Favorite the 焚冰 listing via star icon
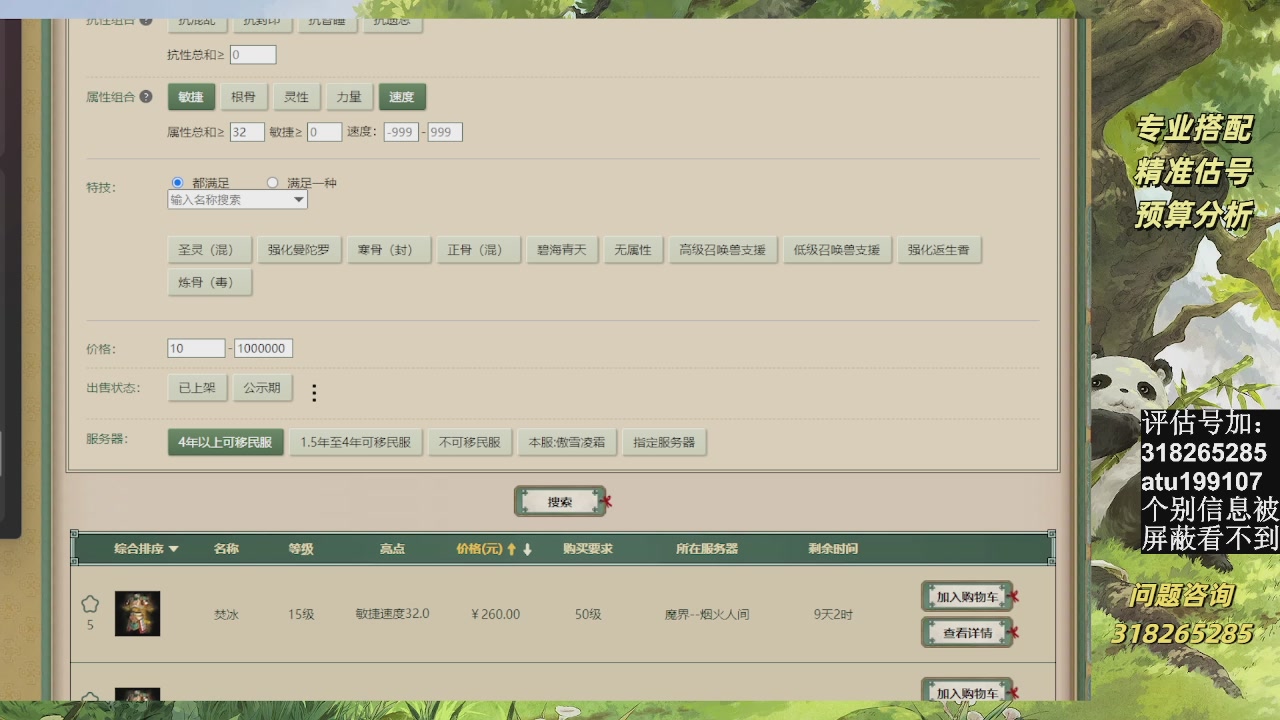The width and height of the screenshot is (1280, 720). pyautogui.click(x=90, y=603)
